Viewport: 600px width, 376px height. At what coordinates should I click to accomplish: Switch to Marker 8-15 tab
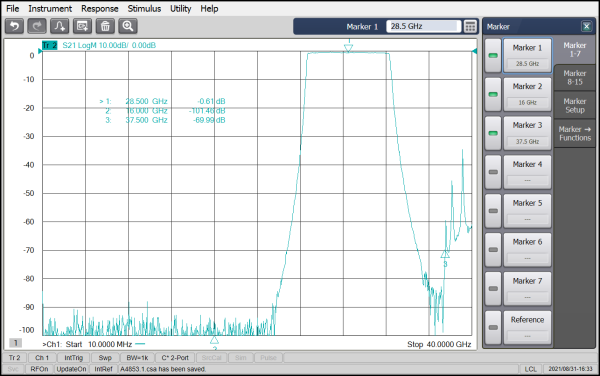[x=574, y=78]
